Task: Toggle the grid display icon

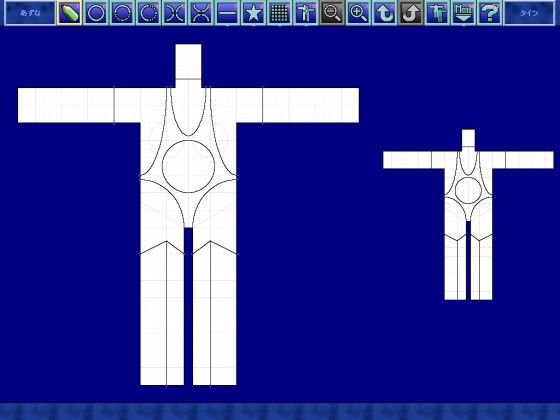Action: [280, 13]
